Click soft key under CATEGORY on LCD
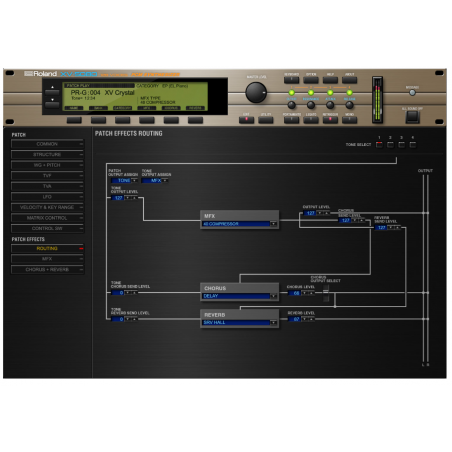Screen dimensions: 452x452 123,120
